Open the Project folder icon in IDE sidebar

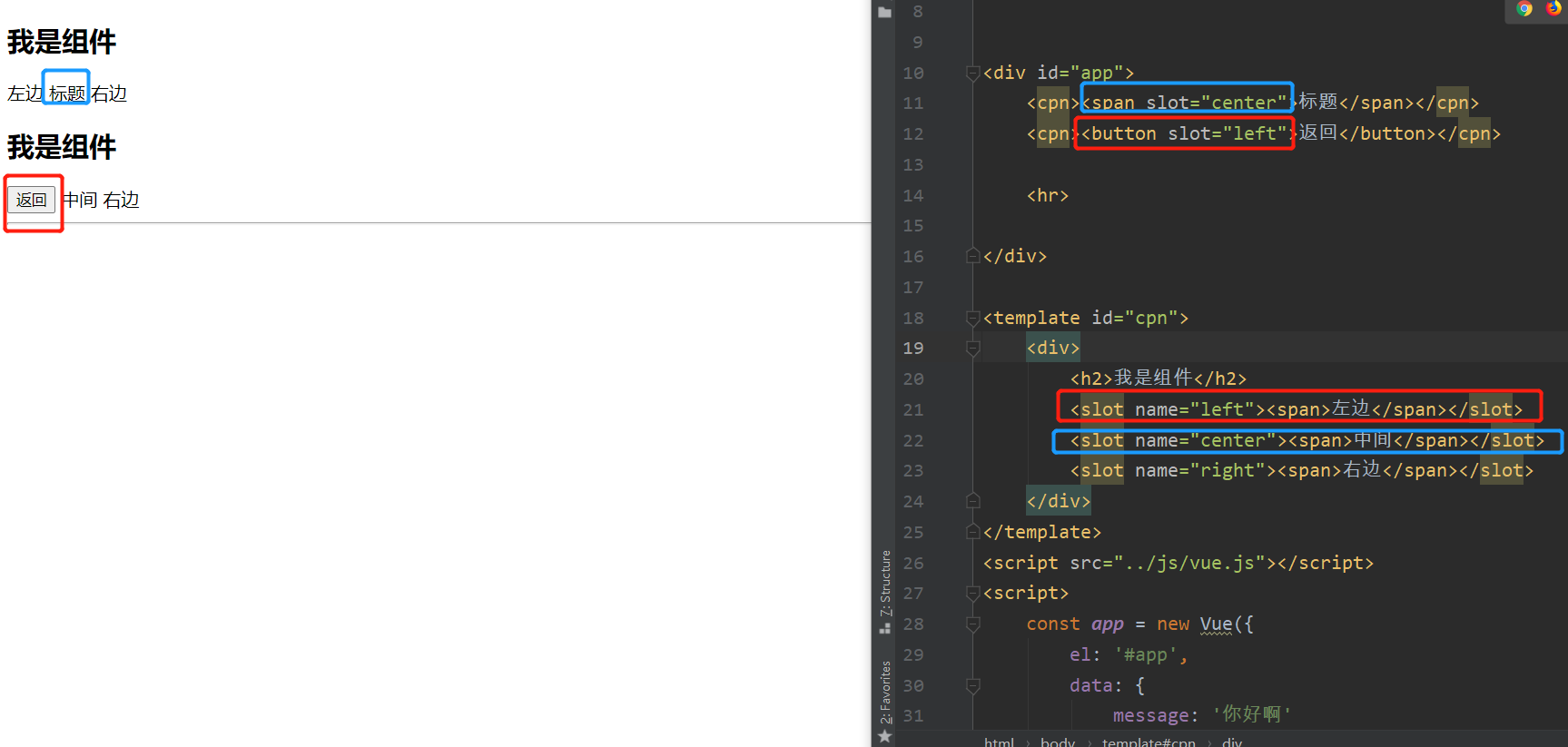click(884, 13)
